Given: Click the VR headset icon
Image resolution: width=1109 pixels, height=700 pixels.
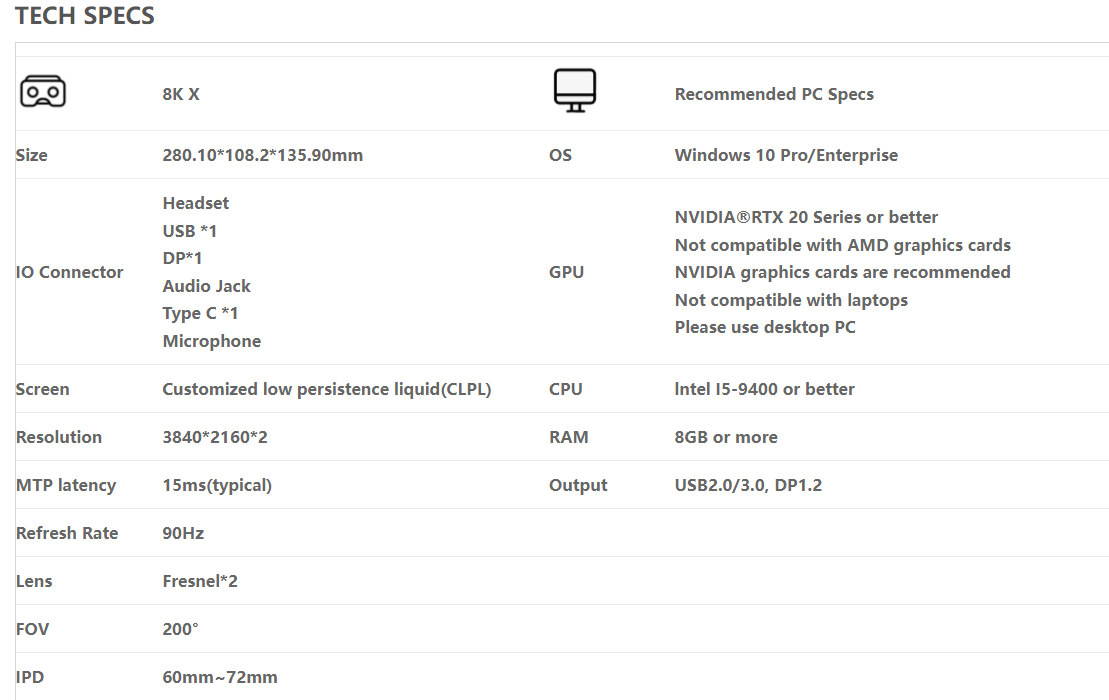Looking at the screenshot, I should coord(43,92).
